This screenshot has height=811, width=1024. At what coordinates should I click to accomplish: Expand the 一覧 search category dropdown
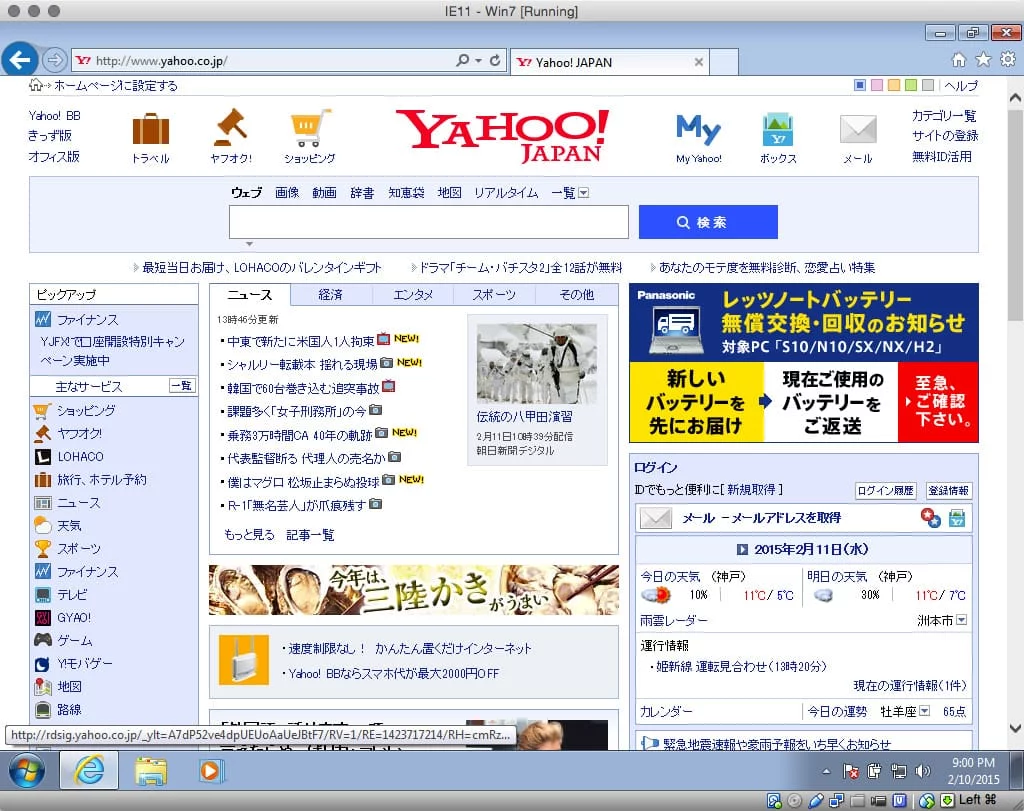tap(584, 193)
